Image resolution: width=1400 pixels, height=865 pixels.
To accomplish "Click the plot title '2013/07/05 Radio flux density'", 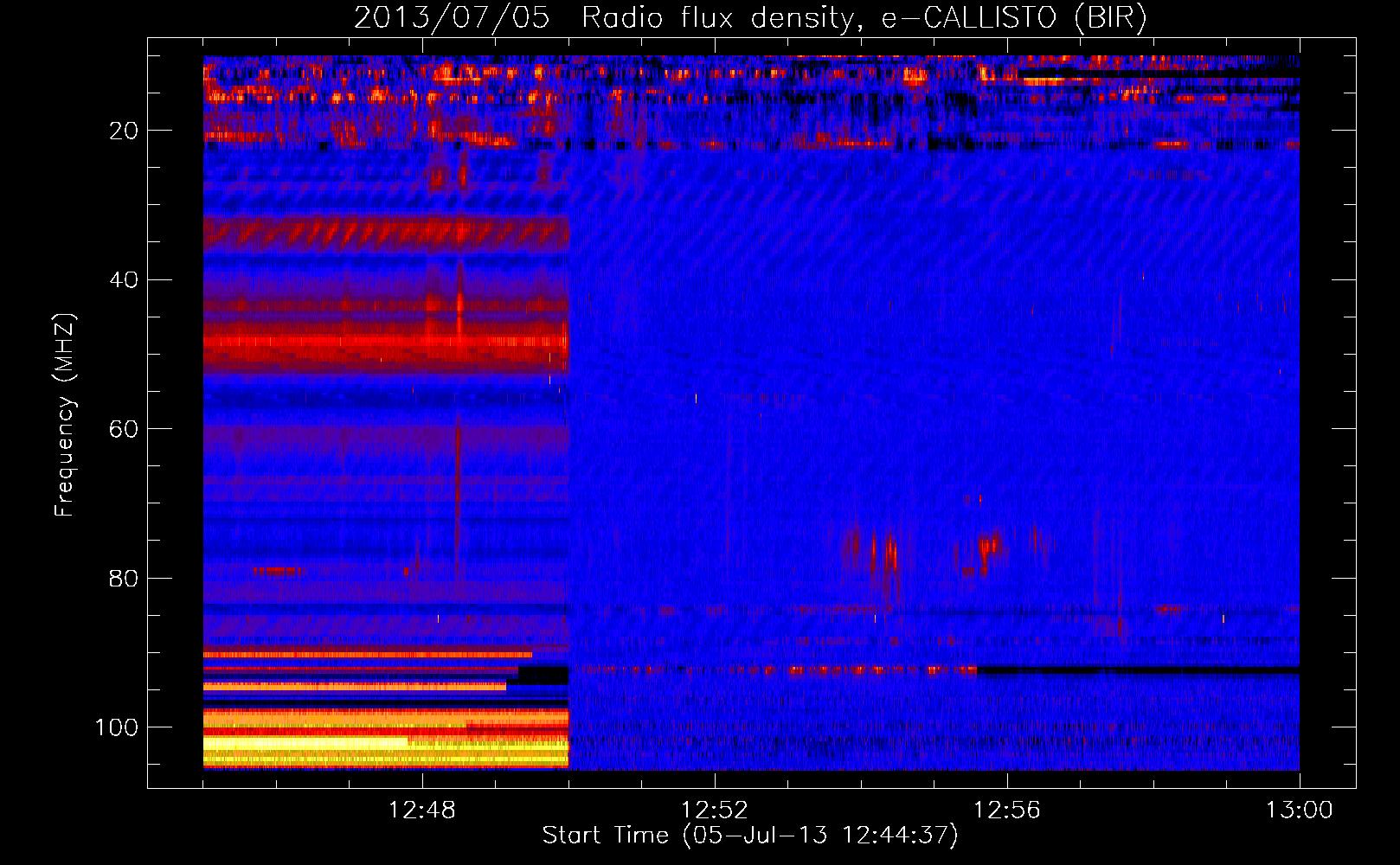I will click(x=604, y=18).
